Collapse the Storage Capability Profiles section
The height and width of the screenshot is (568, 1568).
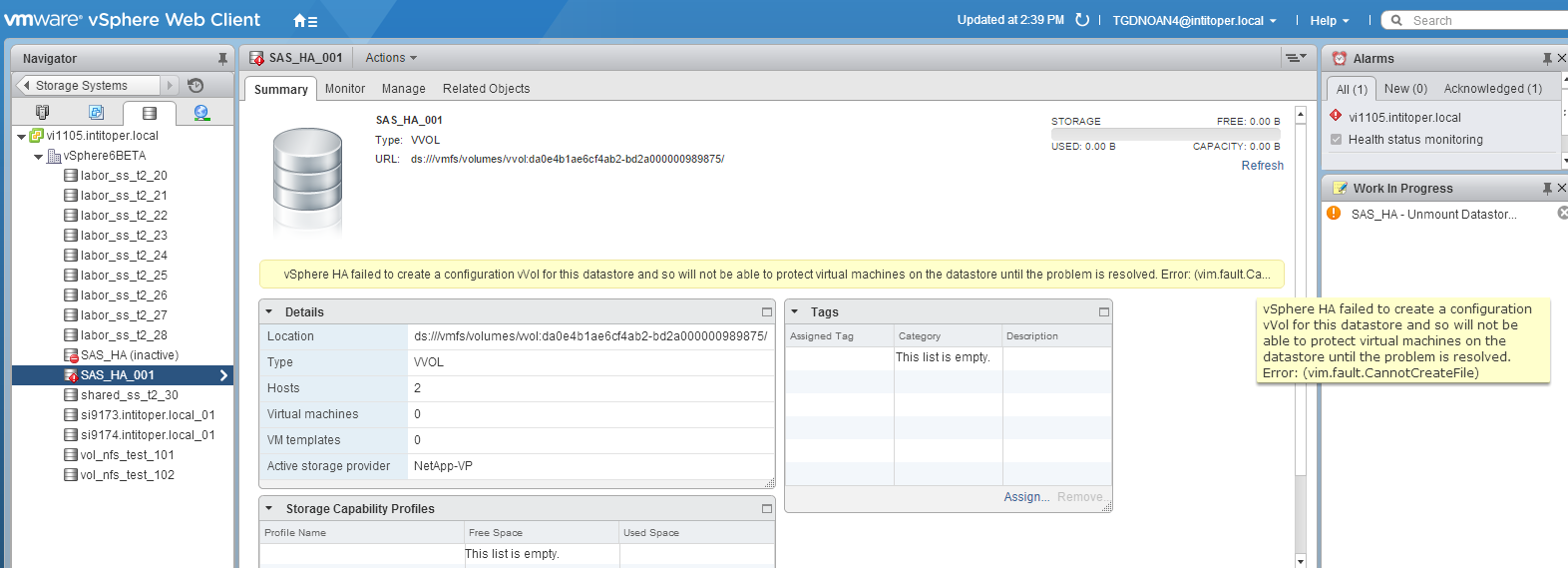coord(269,508)
